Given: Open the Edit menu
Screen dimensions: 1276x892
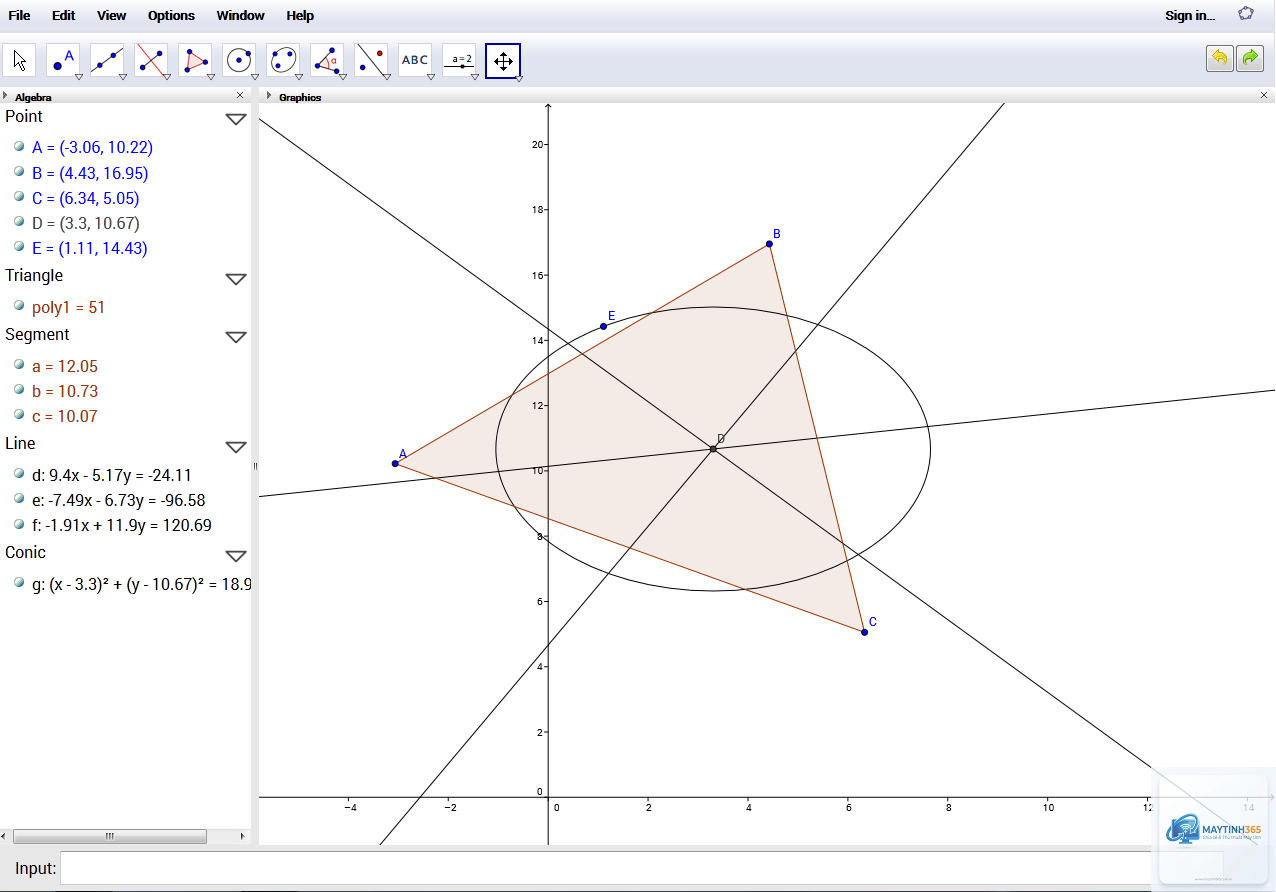Looking at the screenshot, I should [x=63, y=15].
